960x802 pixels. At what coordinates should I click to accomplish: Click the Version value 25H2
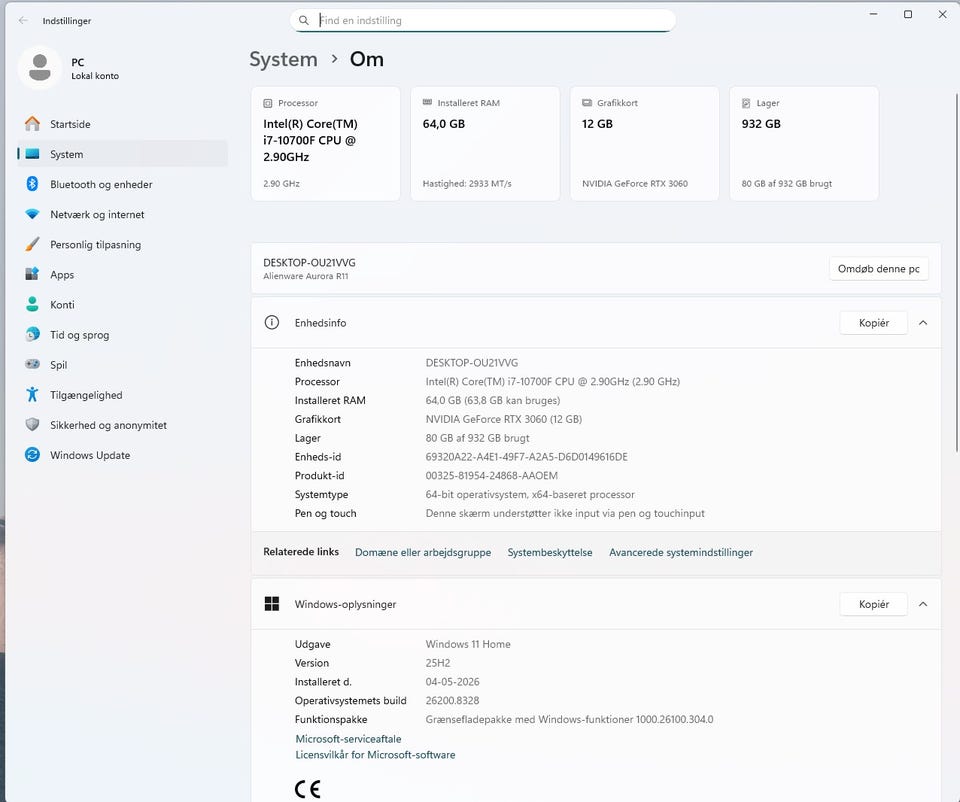coord(438,663)
